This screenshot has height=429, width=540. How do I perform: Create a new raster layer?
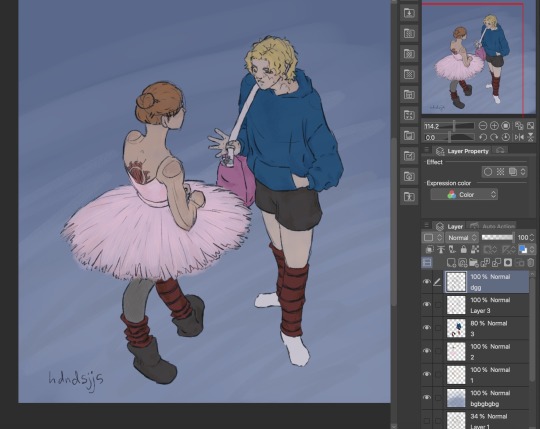tap(451, 263)
